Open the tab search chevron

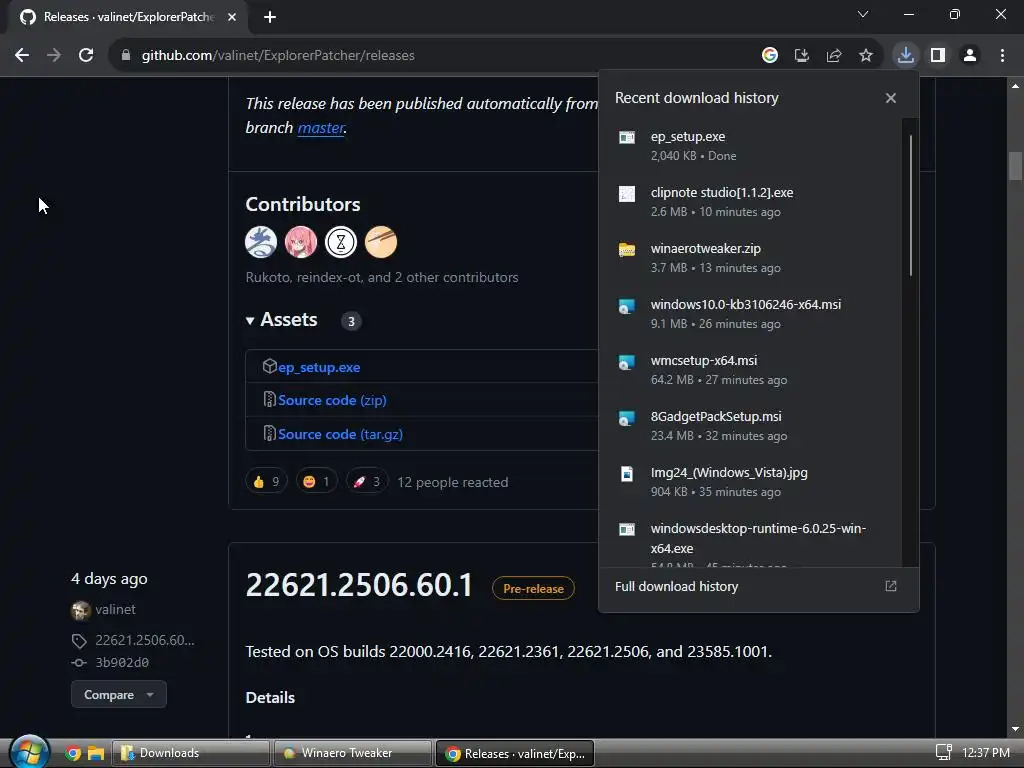pos(863,14)
